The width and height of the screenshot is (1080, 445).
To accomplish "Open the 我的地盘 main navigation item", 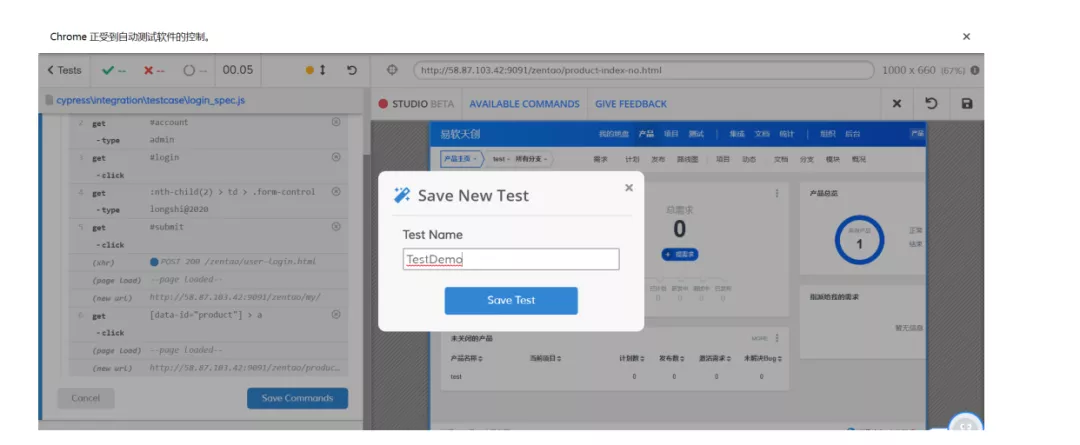I will click(614, 134).
